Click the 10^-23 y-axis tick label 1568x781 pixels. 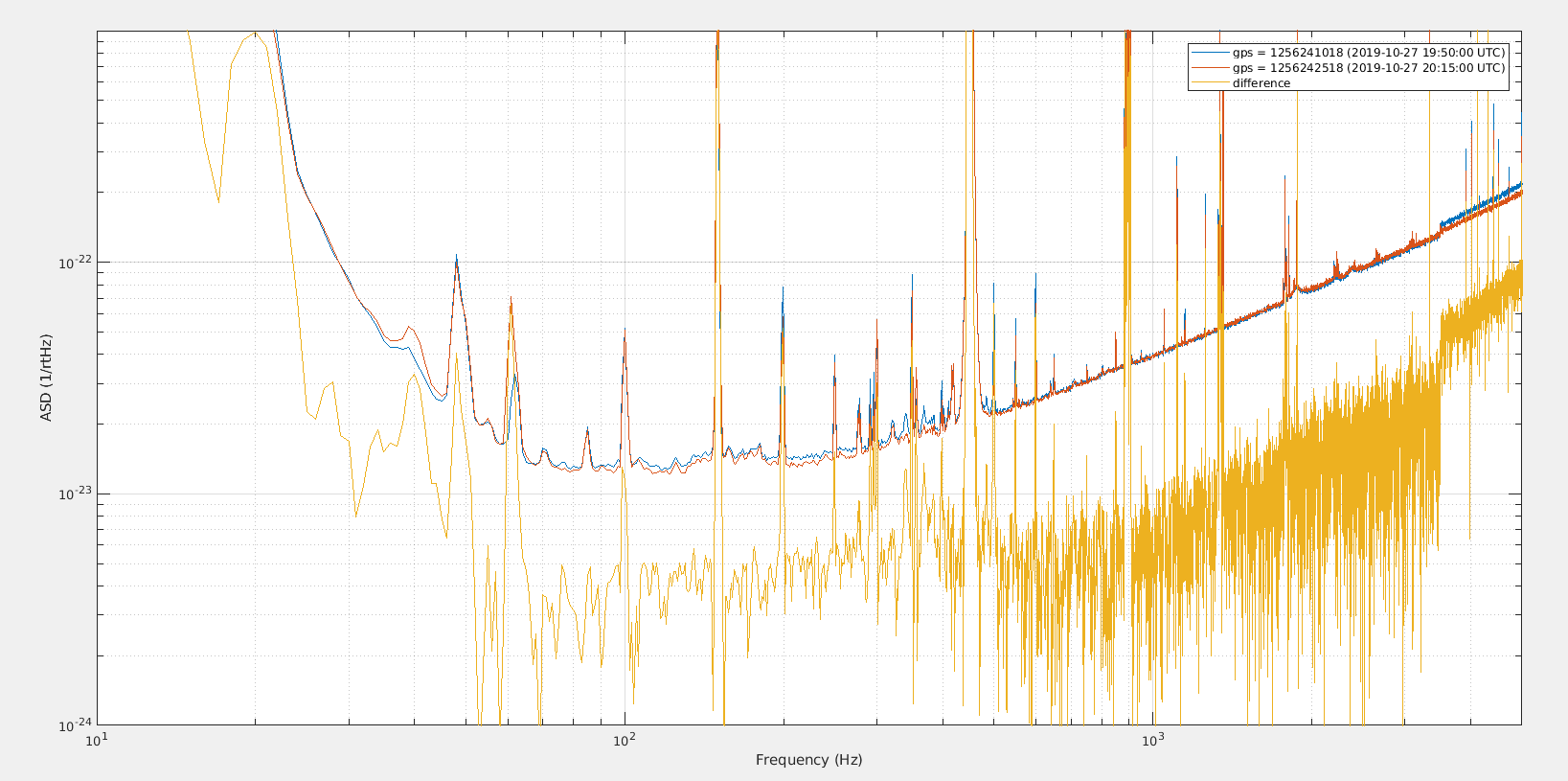click(75, 493)
